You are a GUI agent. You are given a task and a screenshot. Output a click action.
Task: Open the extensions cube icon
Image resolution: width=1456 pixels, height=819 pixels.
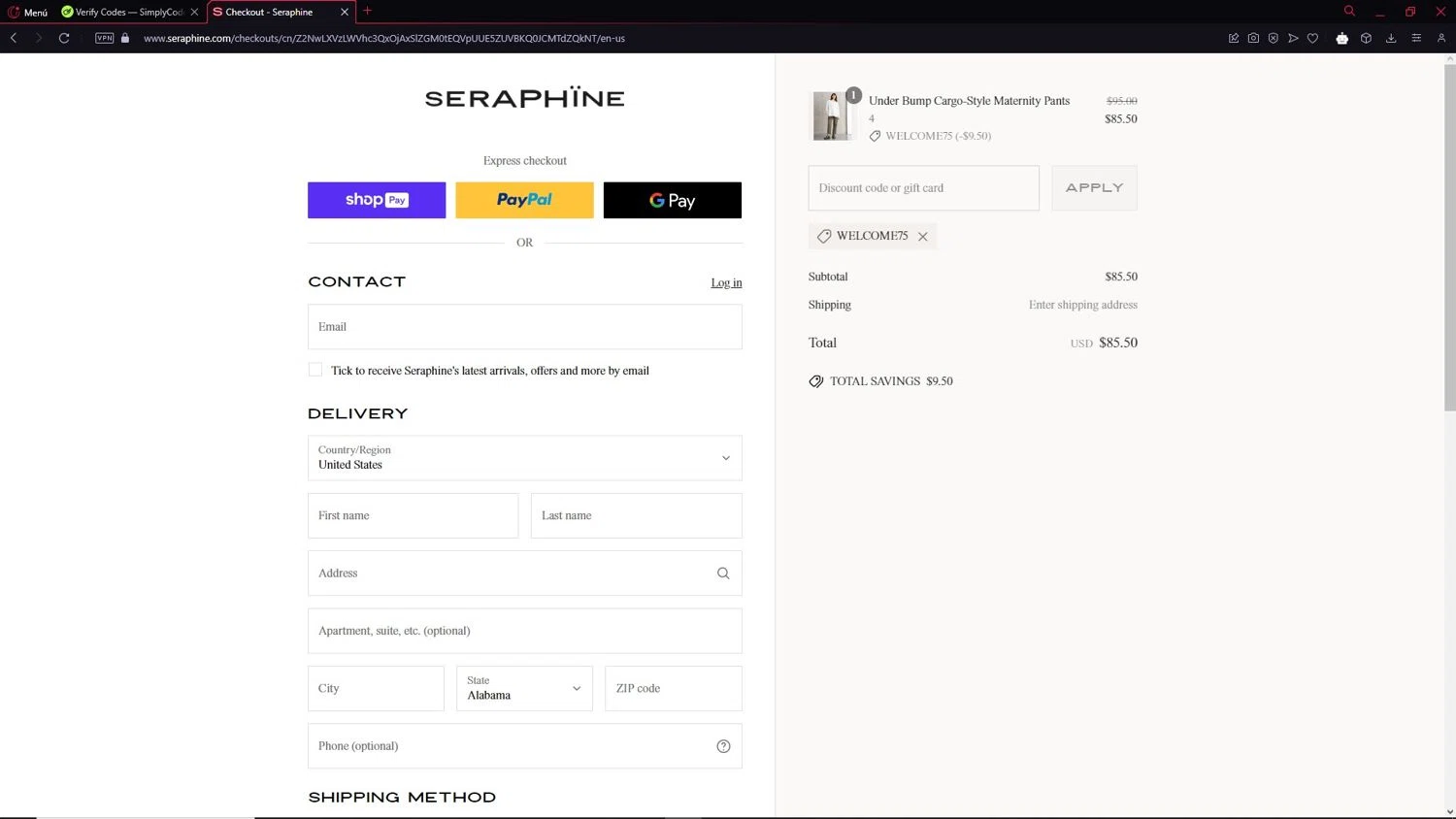pos(1366,38)
